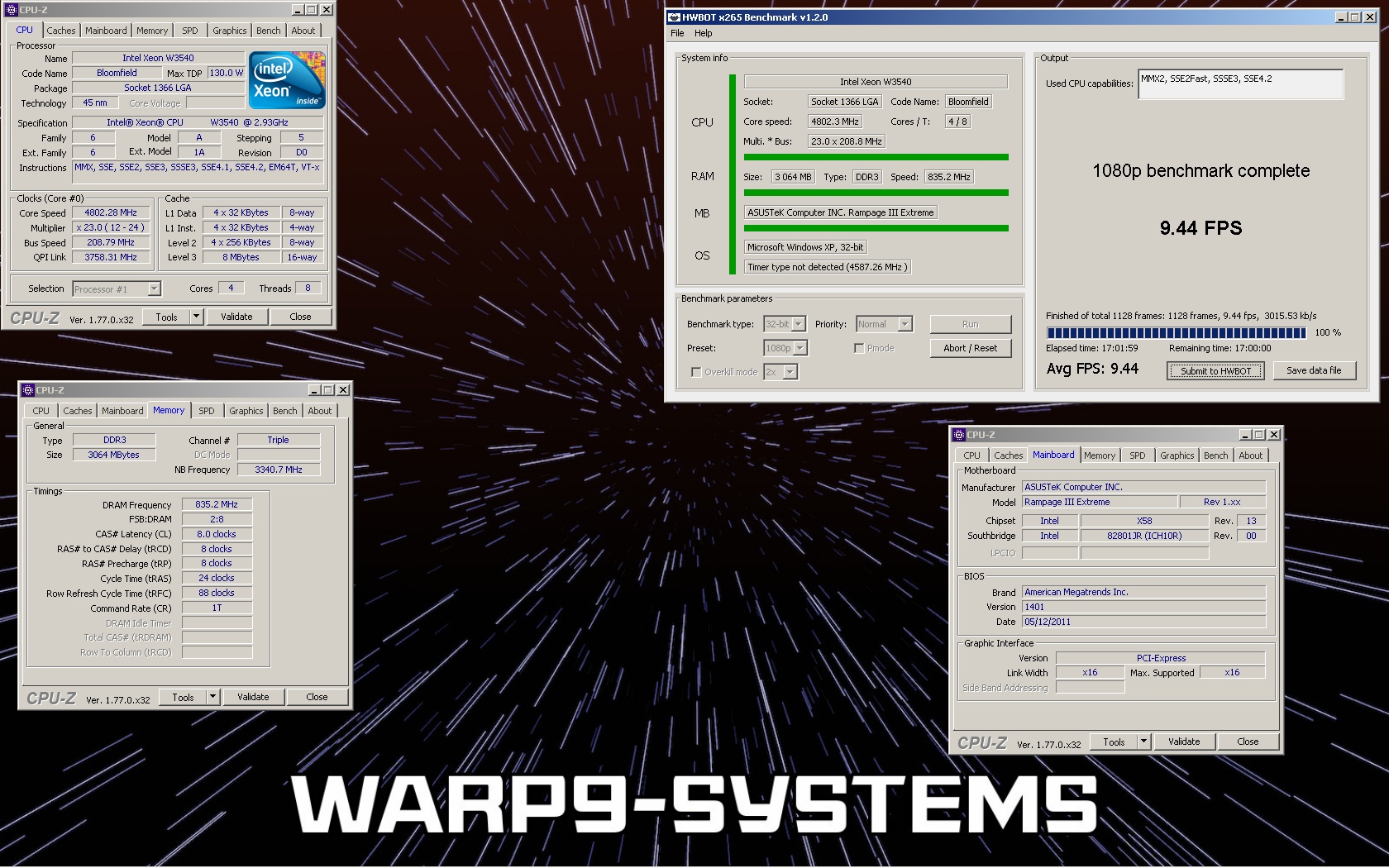The height and width of the screenshot is (868, 1389).
Task: Click the Microsoft Windows XP, 32-bit OS field
Action: (805, 247)
